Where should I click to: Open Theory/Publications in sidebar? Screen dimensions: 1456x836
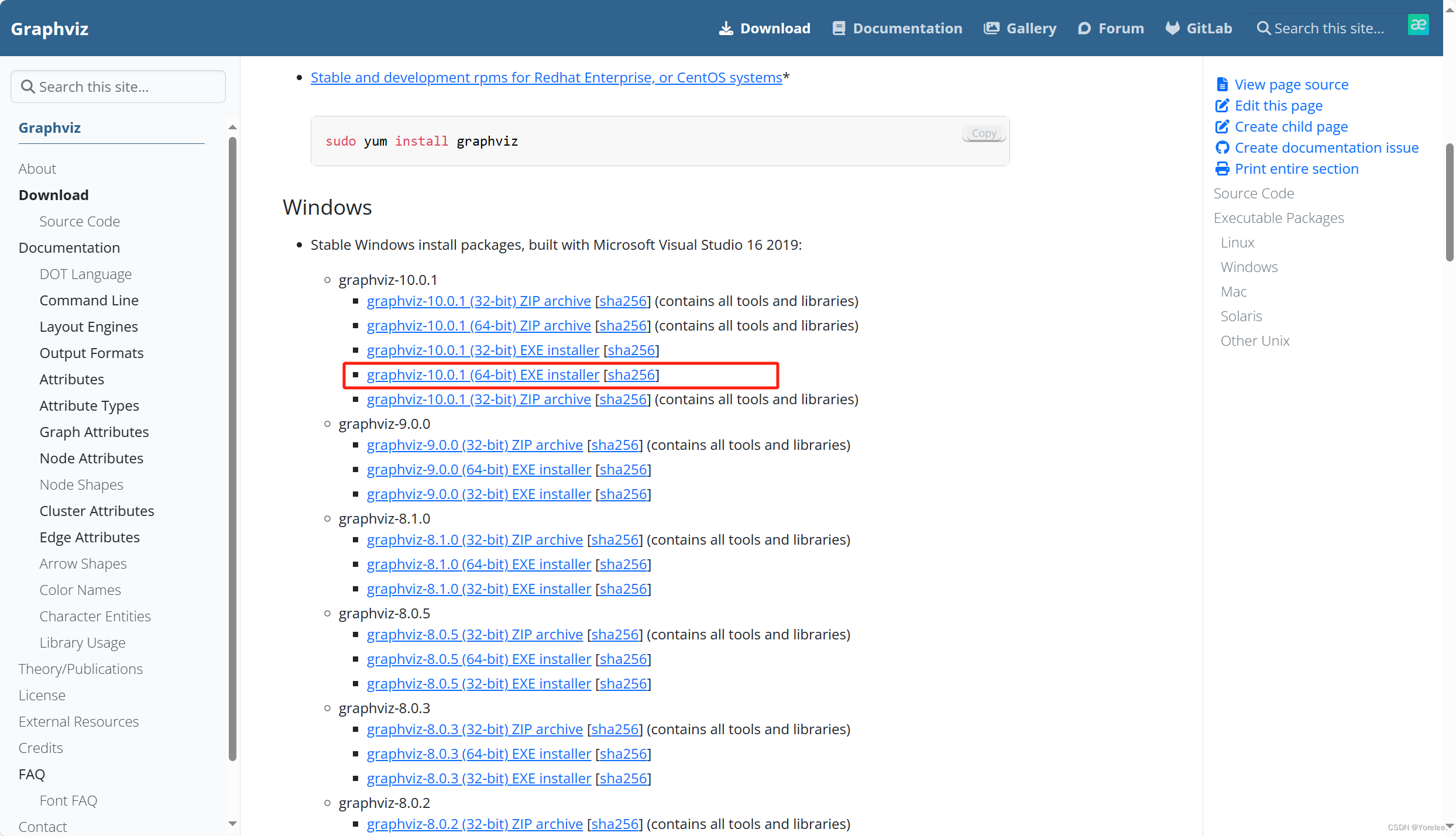[81, 669]
